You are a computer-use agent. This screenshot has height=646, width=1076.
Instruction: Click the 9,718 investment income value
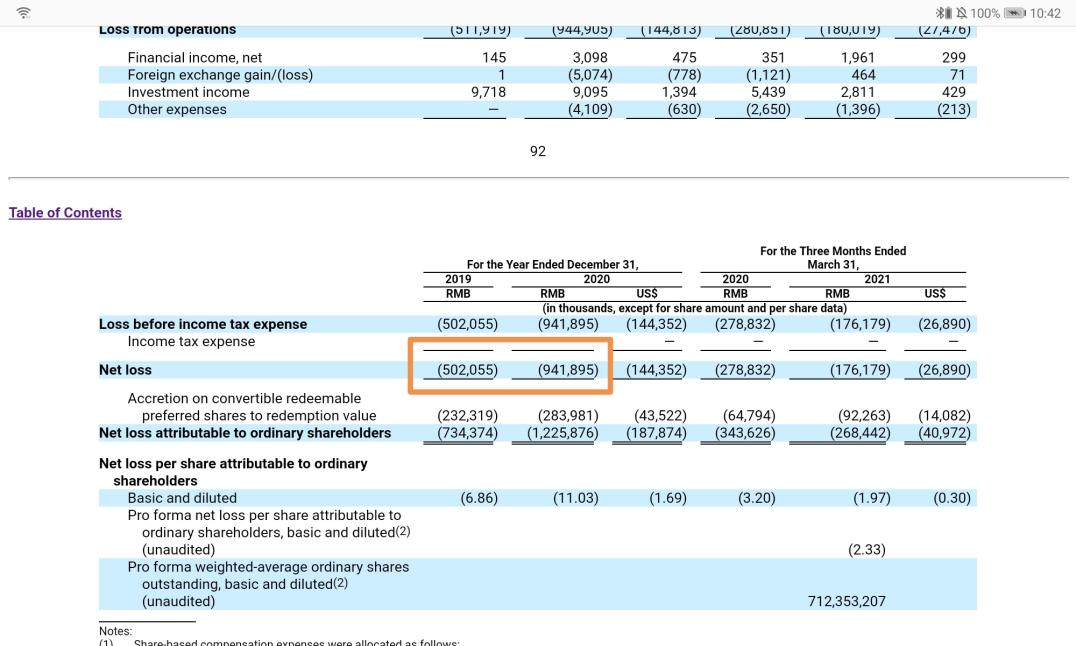coord(488,92)
